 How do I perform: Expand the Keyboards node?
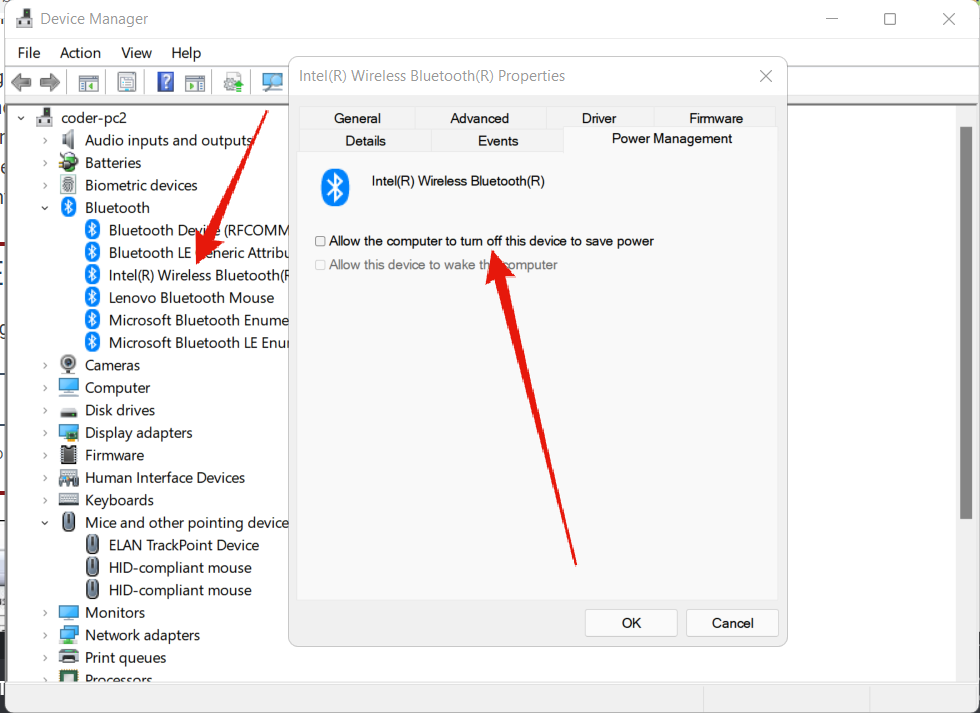(45, 500)
